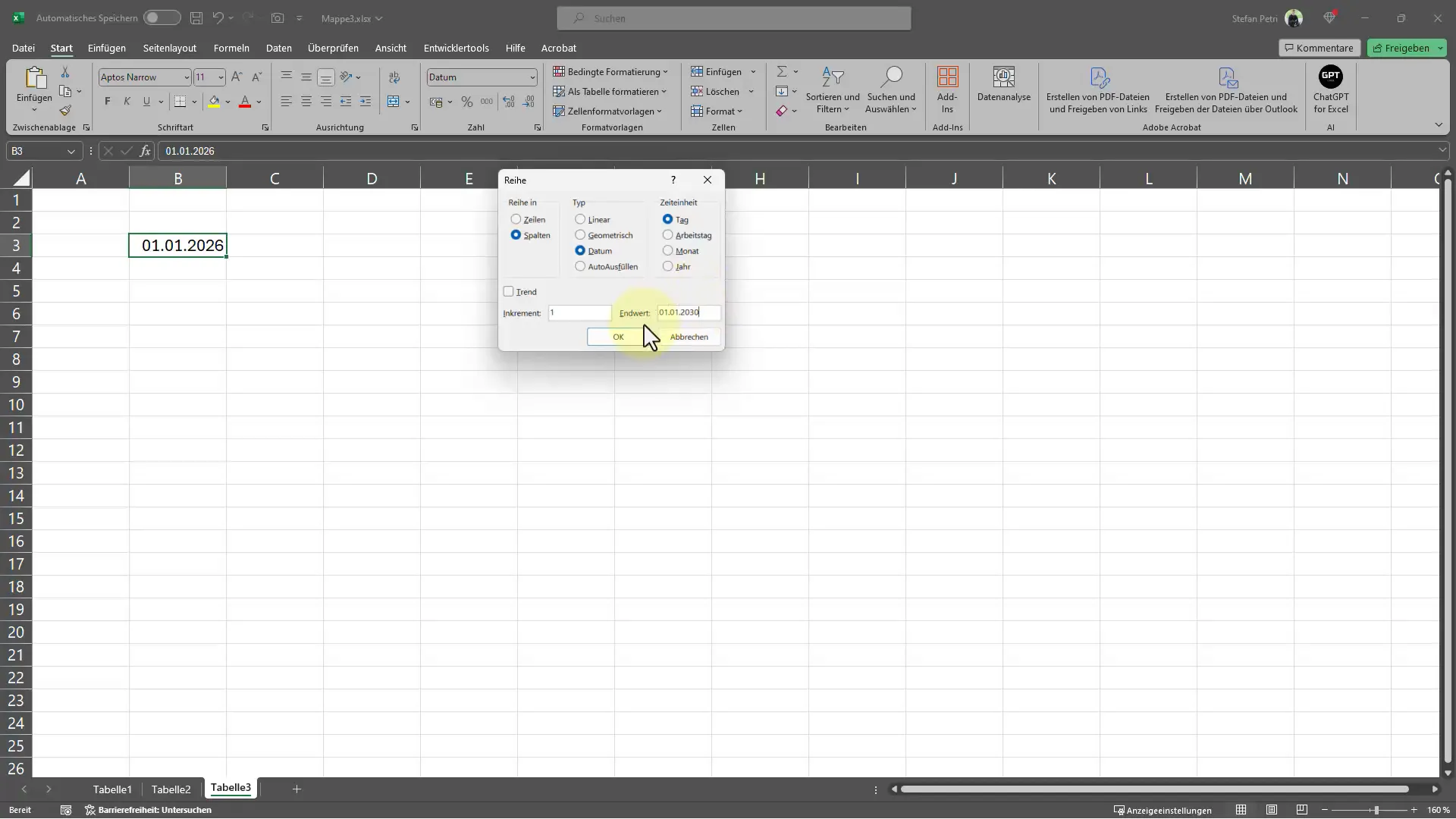Enable the Trend checkbox
Screen dimensions: 1456x819
508,291
